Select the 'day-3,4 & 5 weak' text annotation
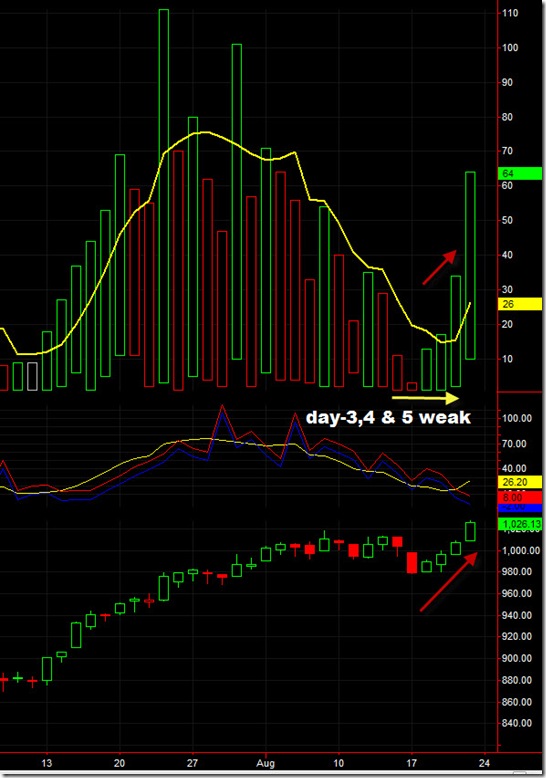The image size is (546, 778). [x=388, y=417]
